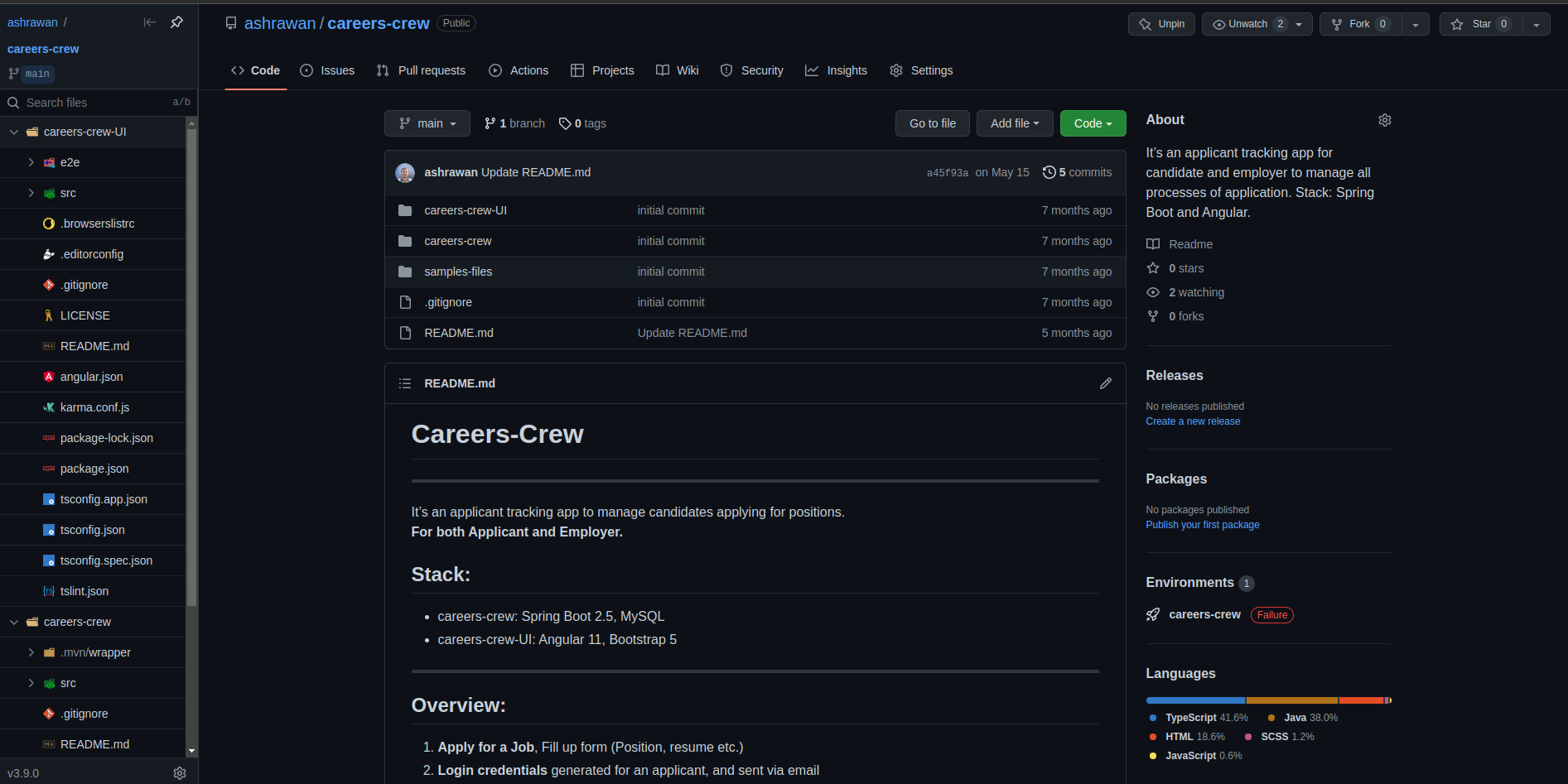1568x784 pixels.
Task: Click the Go to file button
Action: coord(933,123)
